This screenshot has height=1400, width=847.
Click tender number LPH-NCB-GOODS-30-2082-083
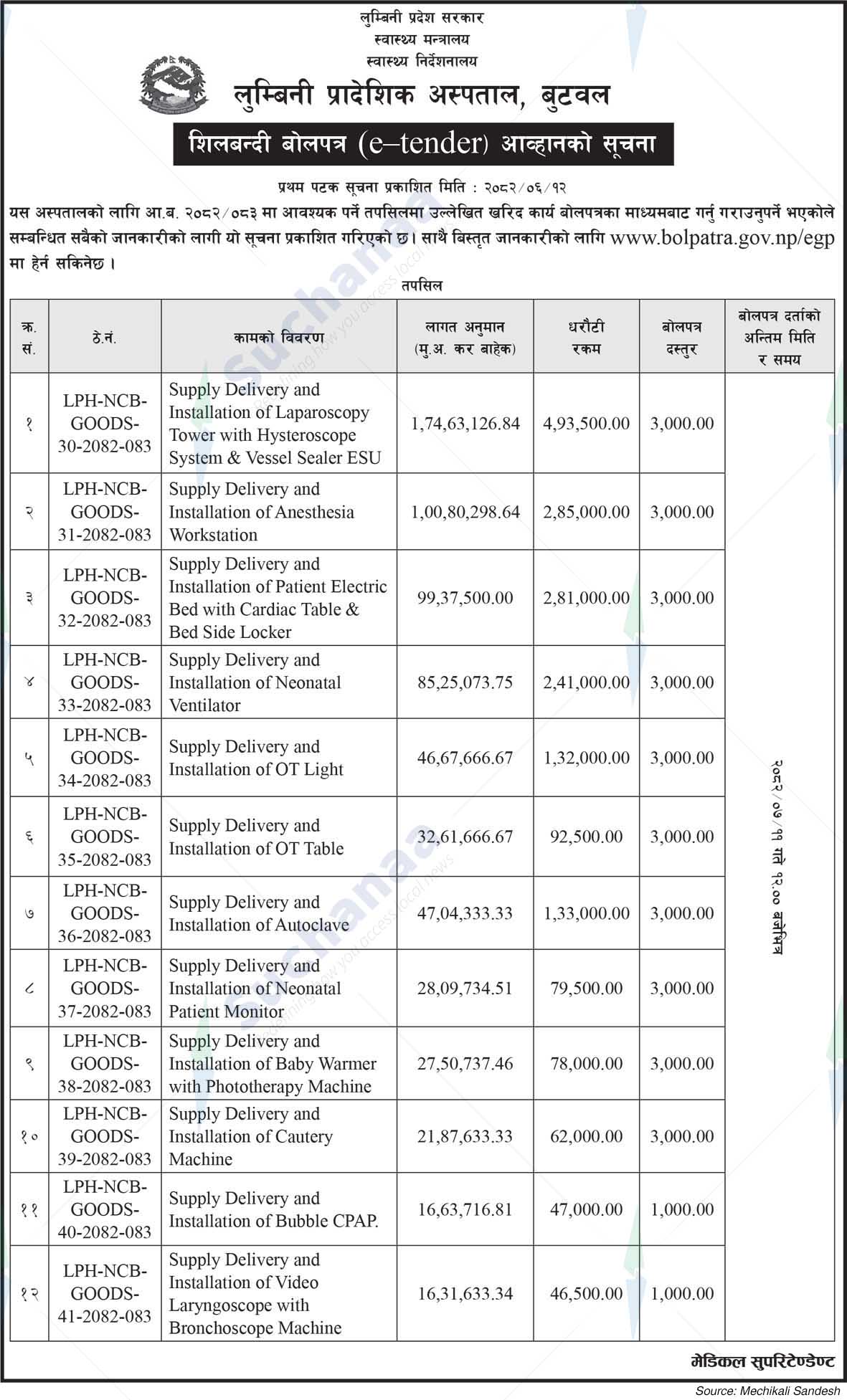point(105,423)
